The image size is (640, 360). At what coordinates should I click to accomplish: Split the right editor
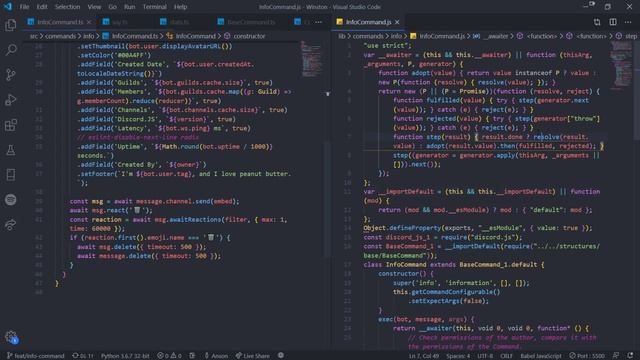pos(613,22)
